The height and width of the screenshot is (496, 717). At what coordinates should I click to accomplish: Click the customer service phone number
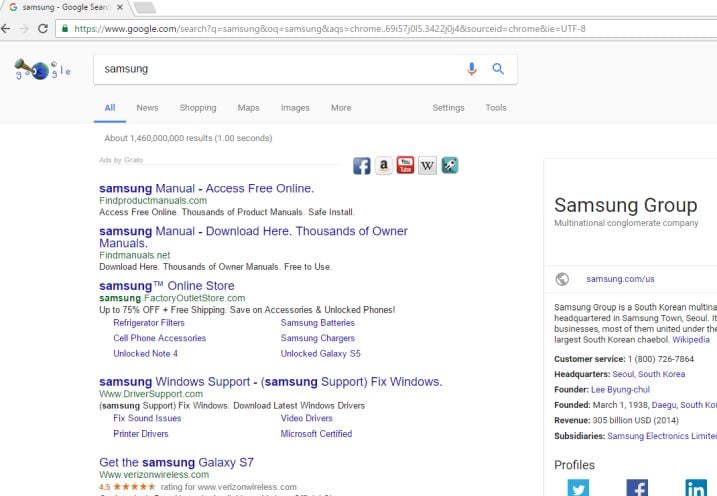tap(661, 359)
